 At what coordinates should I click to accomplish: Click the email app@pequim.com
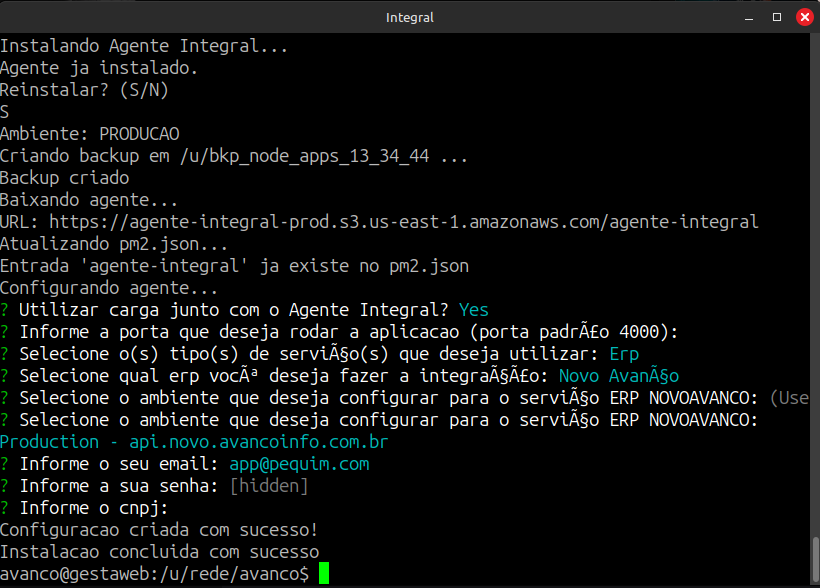coord(300,463)
